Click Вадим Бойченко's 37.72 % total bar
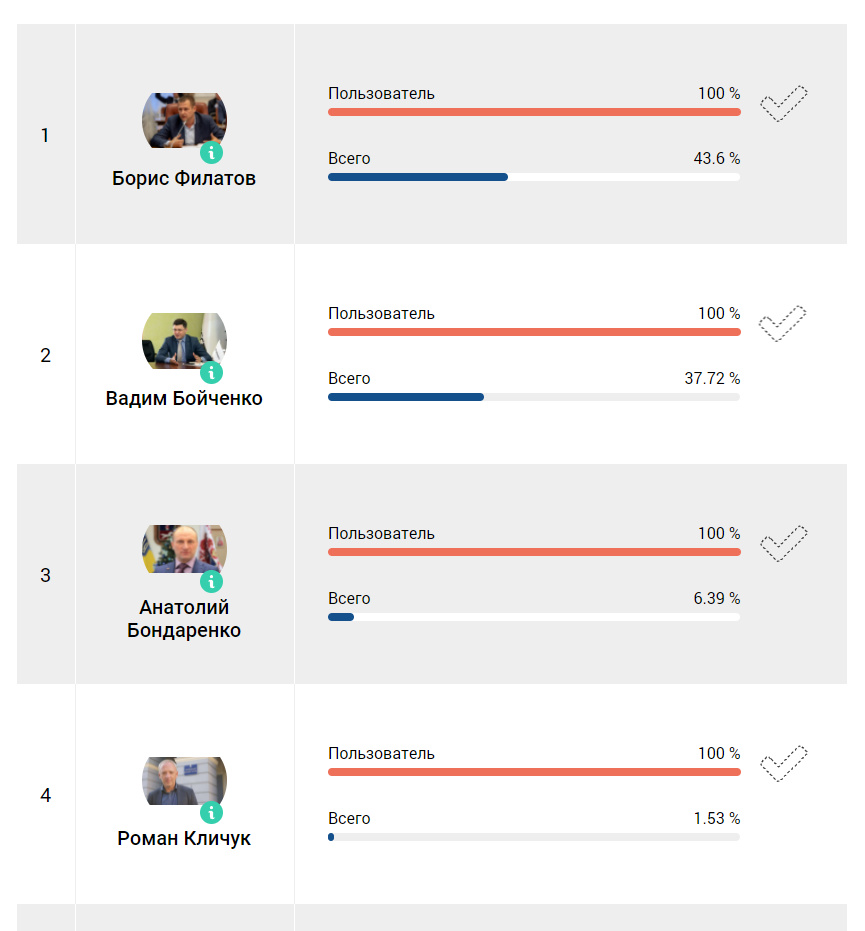865x931 pixels. [406, 397]
